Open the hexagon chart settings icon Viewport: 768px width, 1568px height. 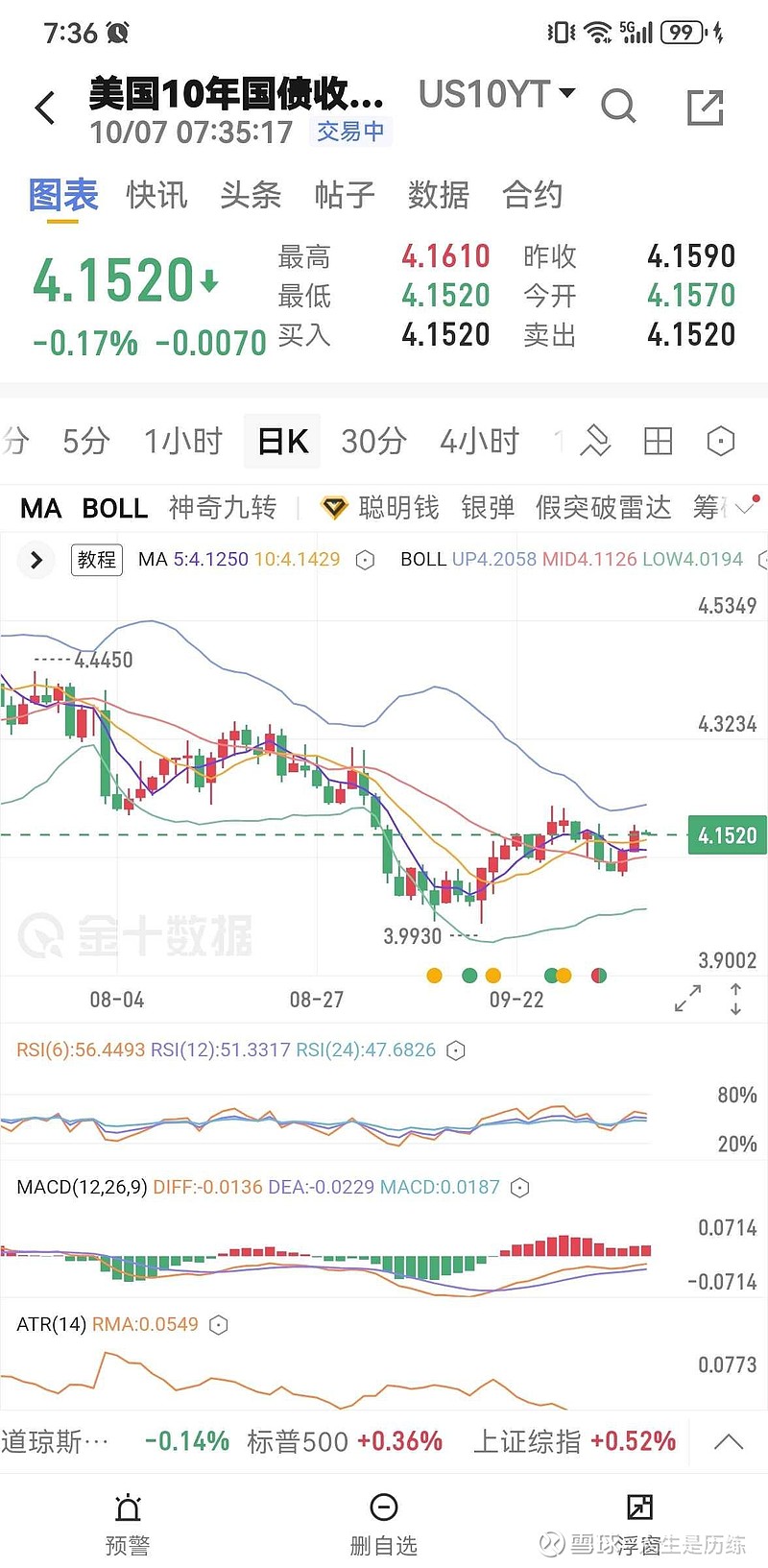[x=720, y=441]
